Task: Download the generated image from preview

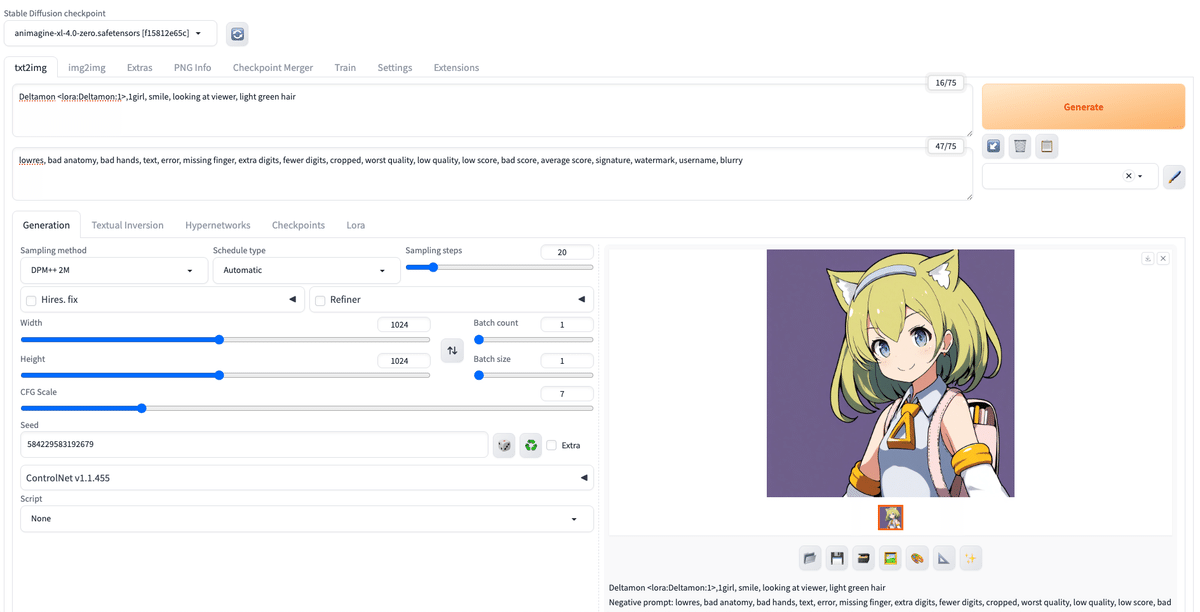Action: pyautogui.click(x=1148, y=258)
